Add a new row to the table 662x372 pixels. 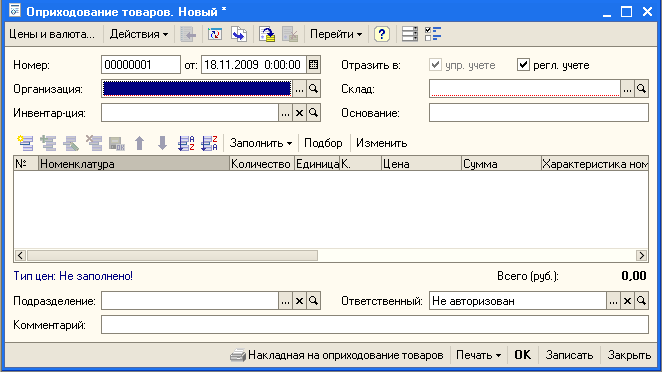[x=25, y=143]
